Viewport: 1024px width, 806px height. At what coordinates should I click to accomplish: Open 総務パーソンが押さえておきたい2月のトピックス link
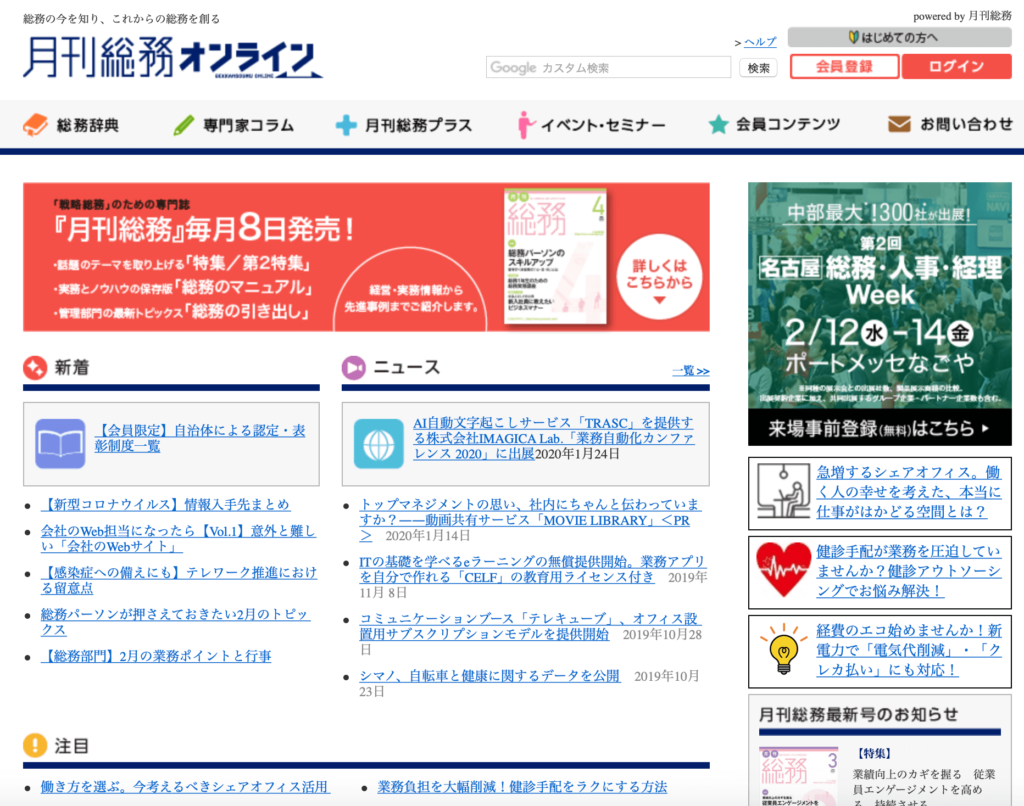[175, 622]
